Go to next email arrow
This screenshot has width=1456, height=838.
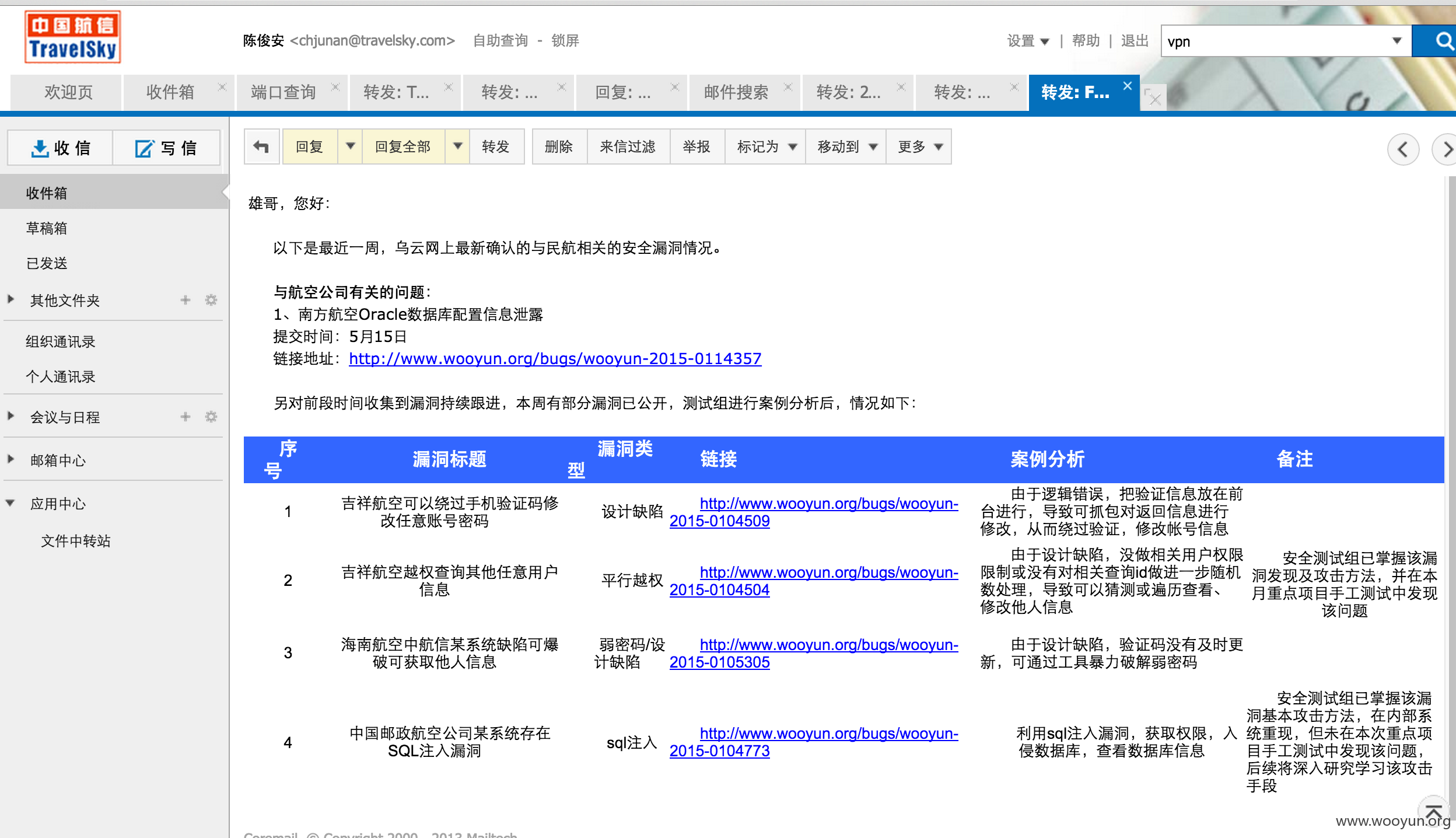[1445, 149]
